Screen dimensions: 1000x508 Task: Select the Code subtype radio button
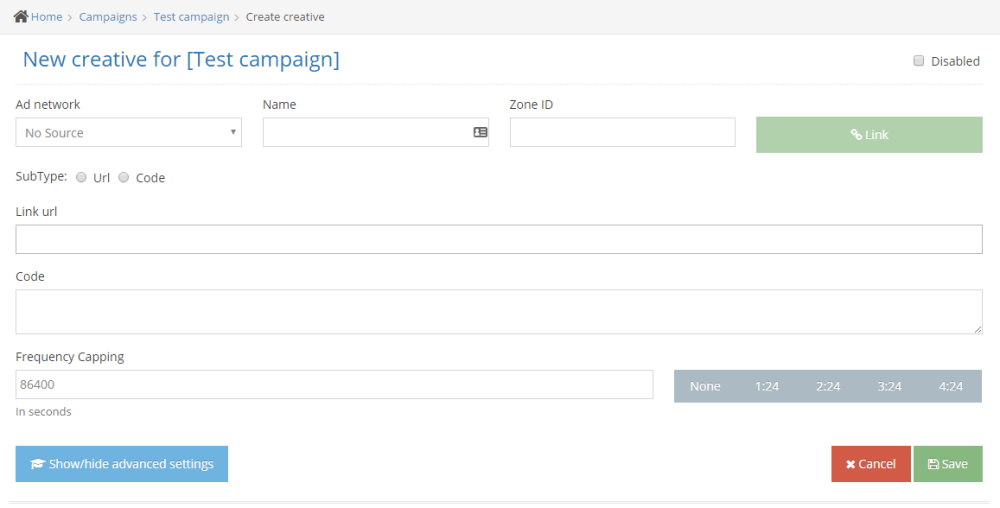124,178
